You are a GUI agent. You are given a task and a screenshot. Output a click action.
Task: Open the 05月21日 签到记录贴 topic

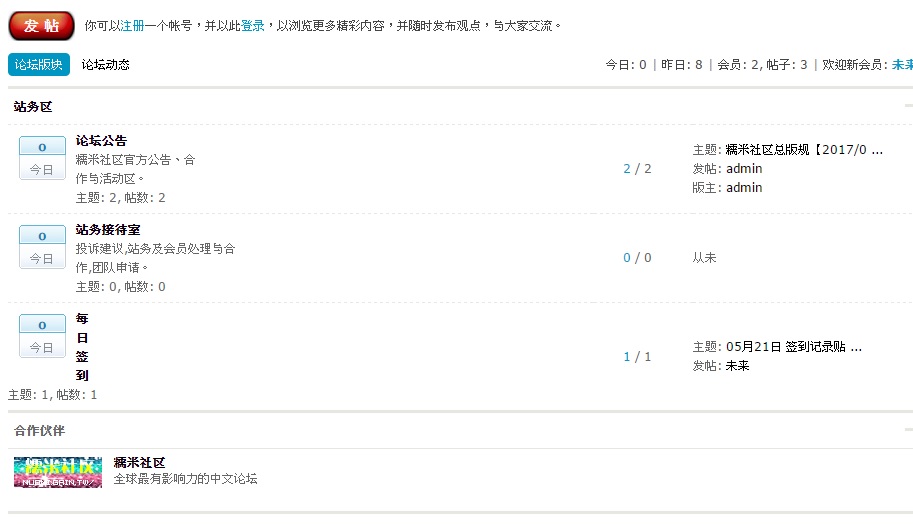pyautogui.click(x=794, y=347)
